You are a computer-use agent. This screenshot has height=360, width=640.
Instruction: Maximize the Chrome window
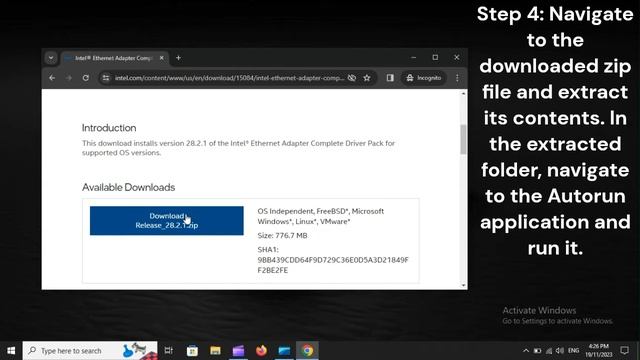(436, 58)
